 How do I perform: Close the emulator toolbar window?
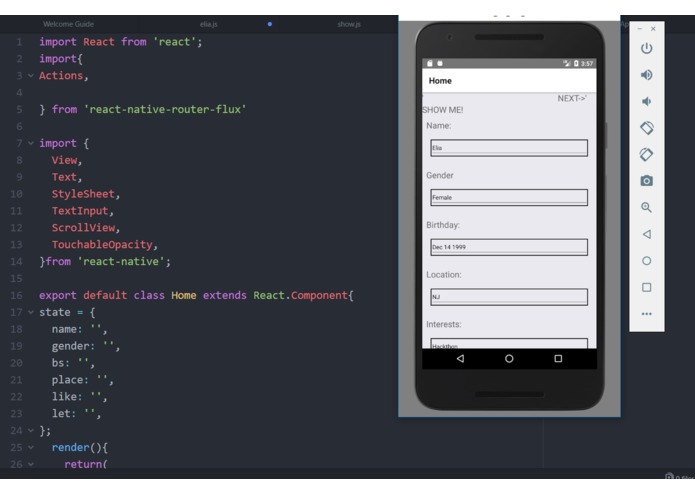(x=653, y=29)
